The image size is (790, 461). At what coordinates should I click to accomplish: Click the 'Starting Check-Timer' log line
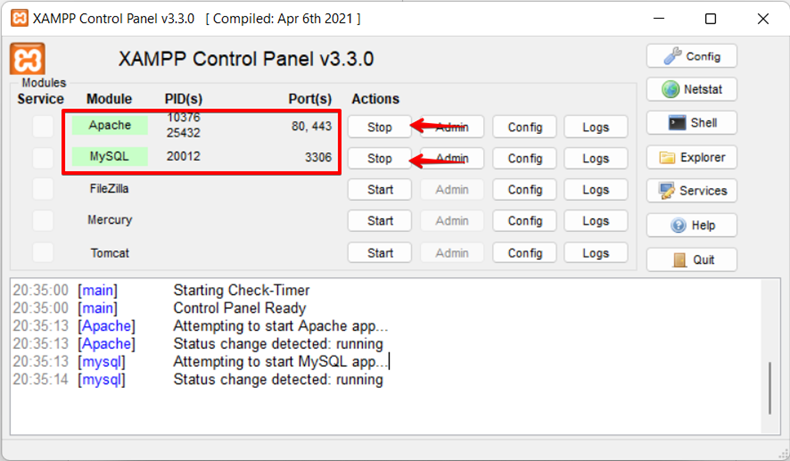coord(241,290)
